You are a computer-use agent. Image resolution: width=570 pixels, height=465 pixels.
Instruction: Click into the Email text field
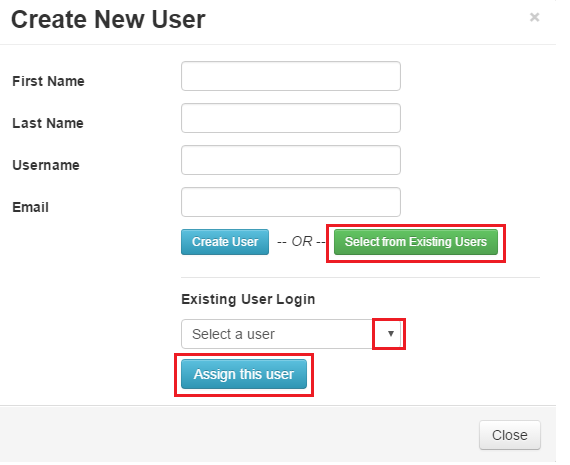point(291,202)
